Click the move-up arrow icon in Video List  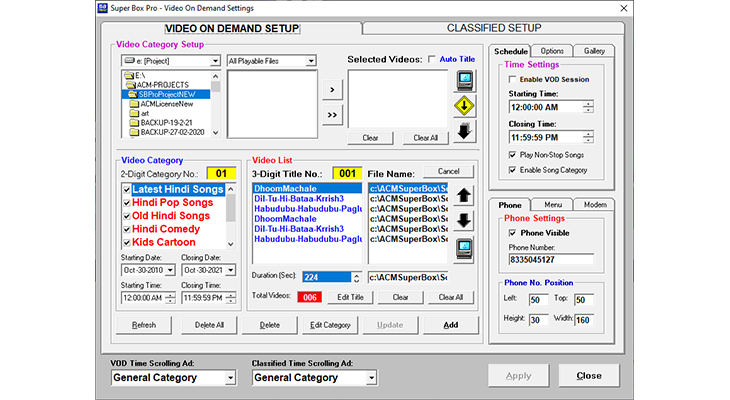click(x=464, y=196)
